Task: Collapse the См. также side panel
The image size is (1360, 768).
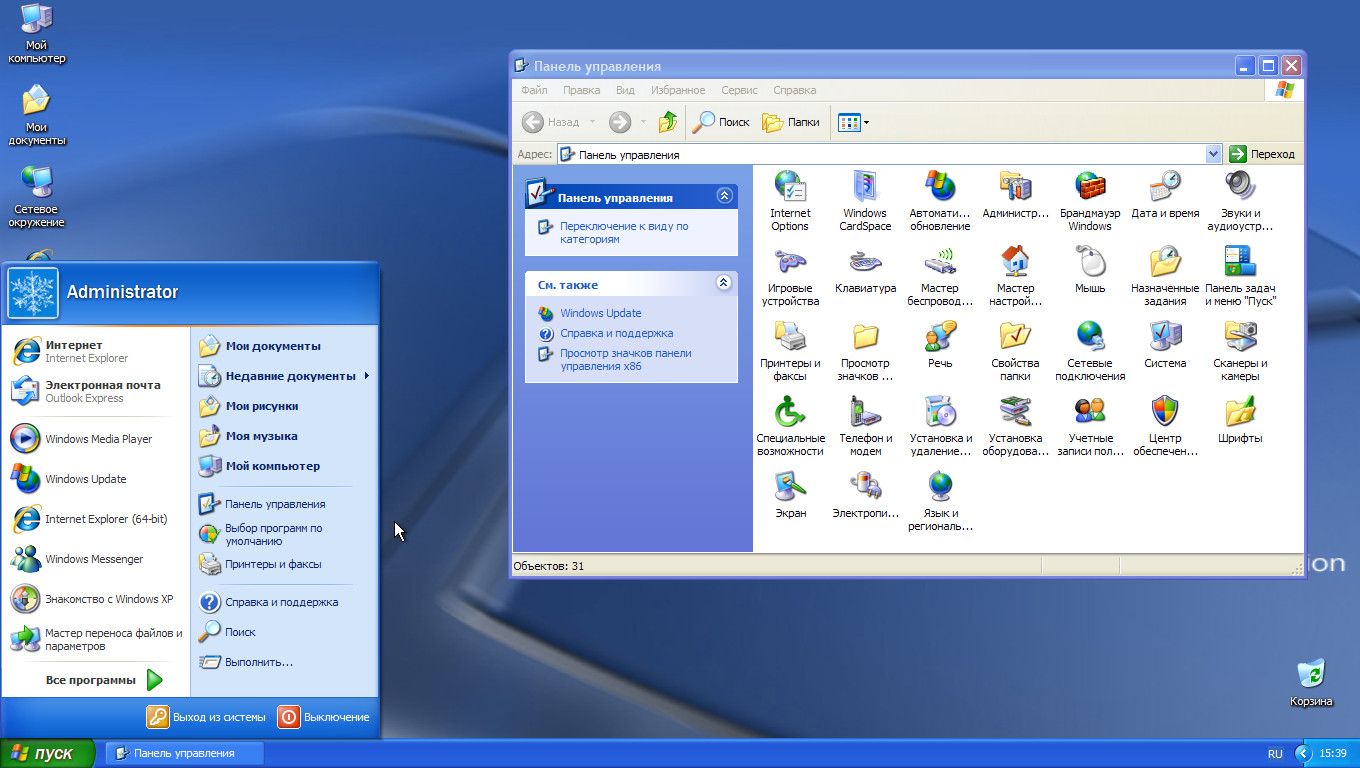Action: (x=723, y=284)
